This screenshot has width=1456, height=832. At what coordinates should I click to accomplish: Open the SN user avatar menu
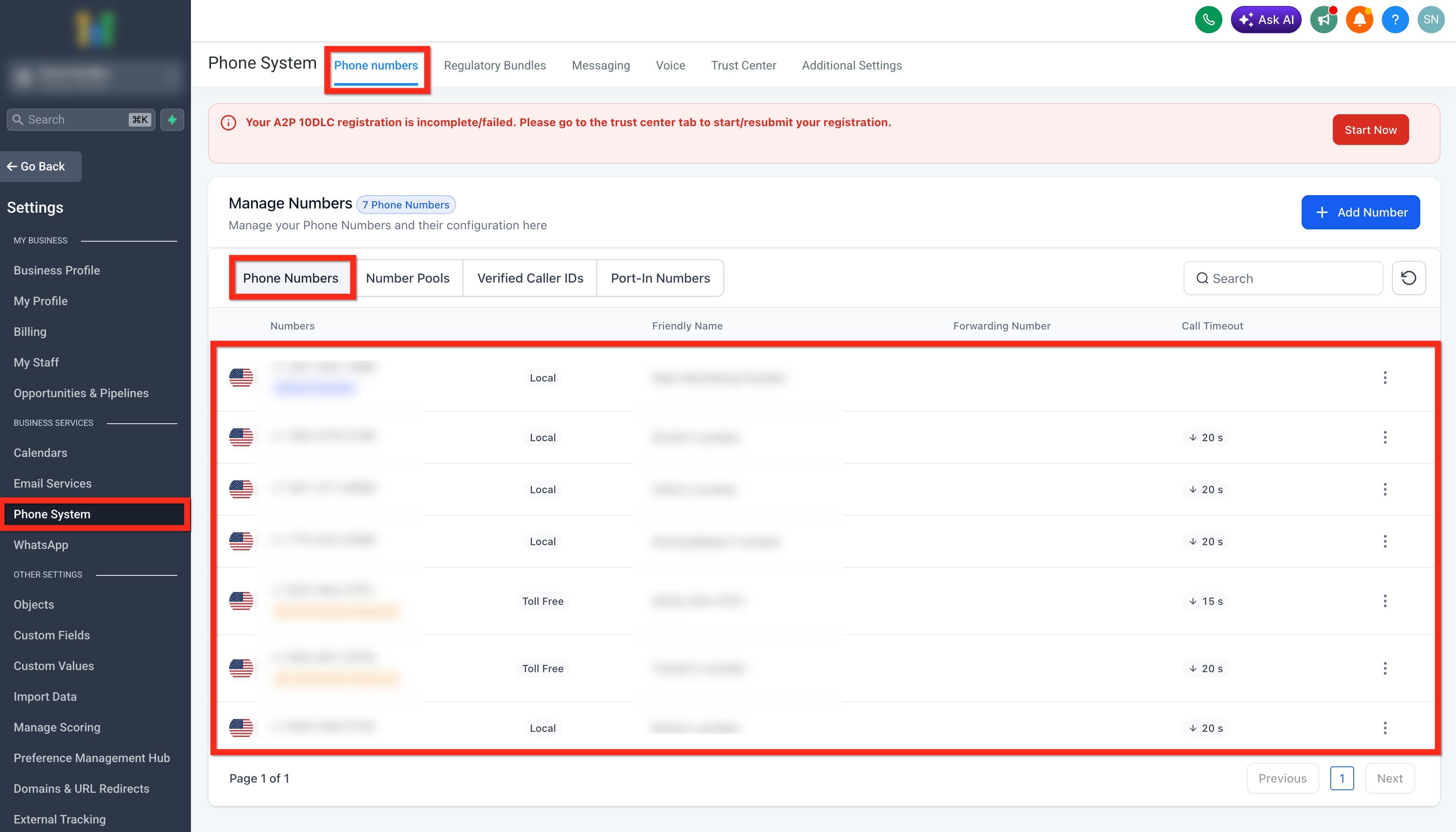coord(1431,20)
